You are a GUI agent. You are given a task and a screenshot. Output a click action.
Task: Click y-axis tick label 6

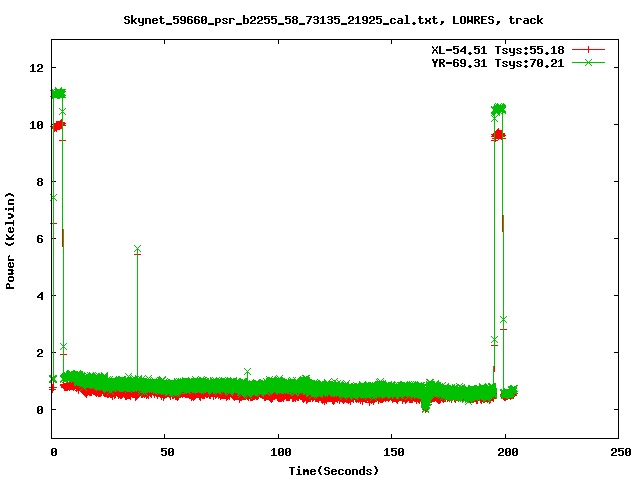[x=40, y=239]
